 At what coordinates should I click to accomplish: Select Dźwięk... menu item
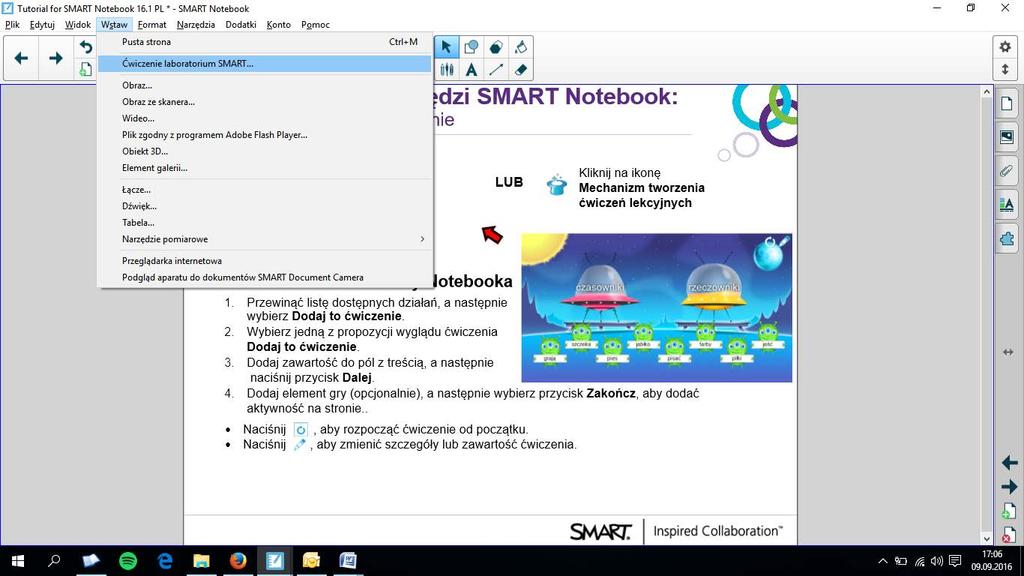[264, 206]
